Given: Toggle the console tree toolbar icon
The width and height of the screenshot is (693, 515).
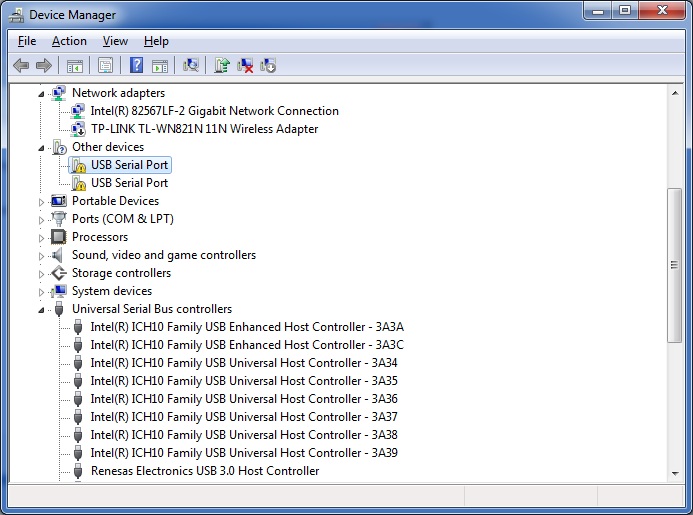Looking at the screenshot, I should pos(75,66).
